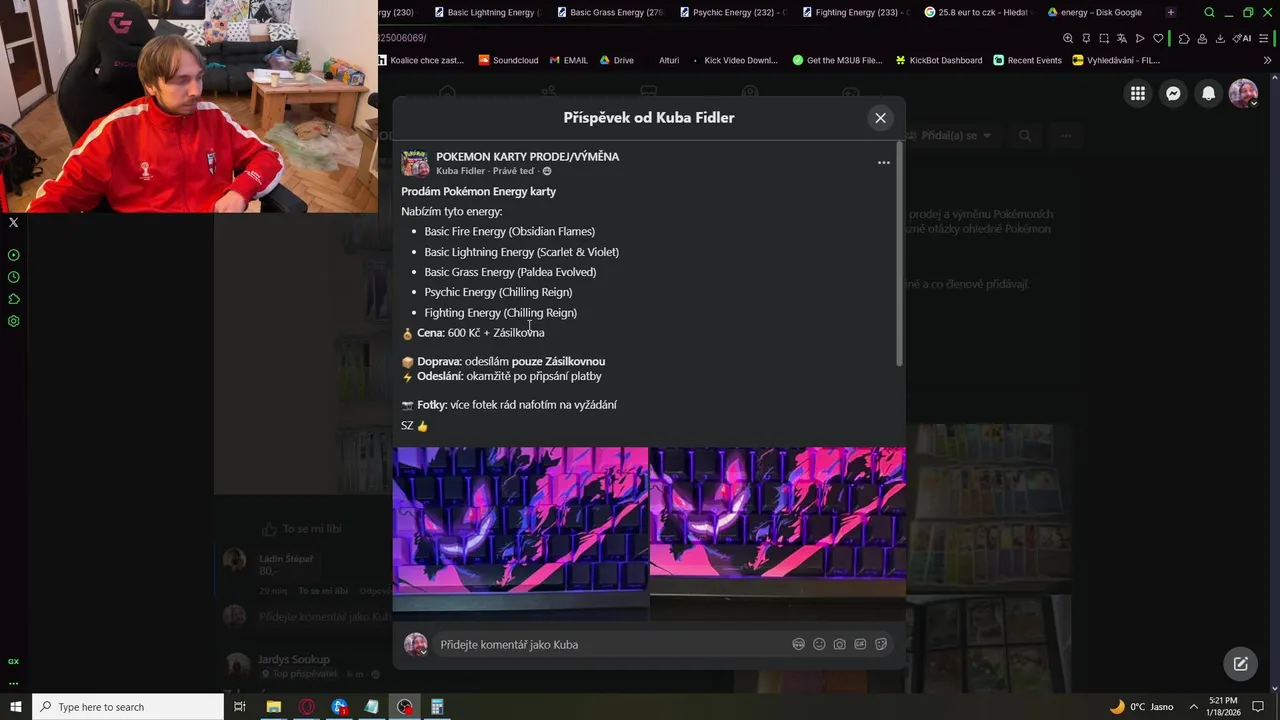This screenshot has height=720, width=1280.
Task: Open Kuba Fidler author profile link
Action: (461, 171)
